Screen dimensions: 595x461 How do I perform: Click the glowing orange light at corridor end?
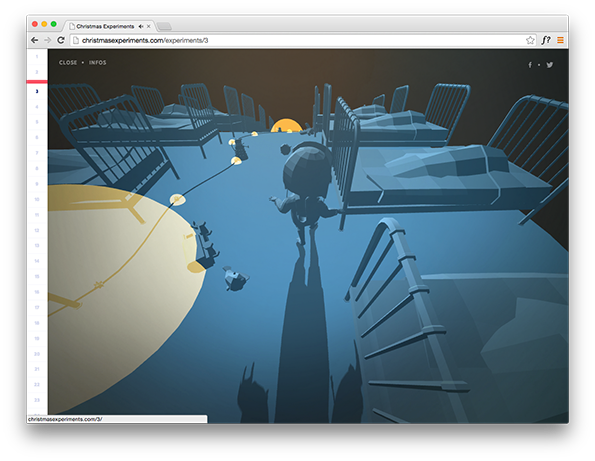(x=287, y=126)
